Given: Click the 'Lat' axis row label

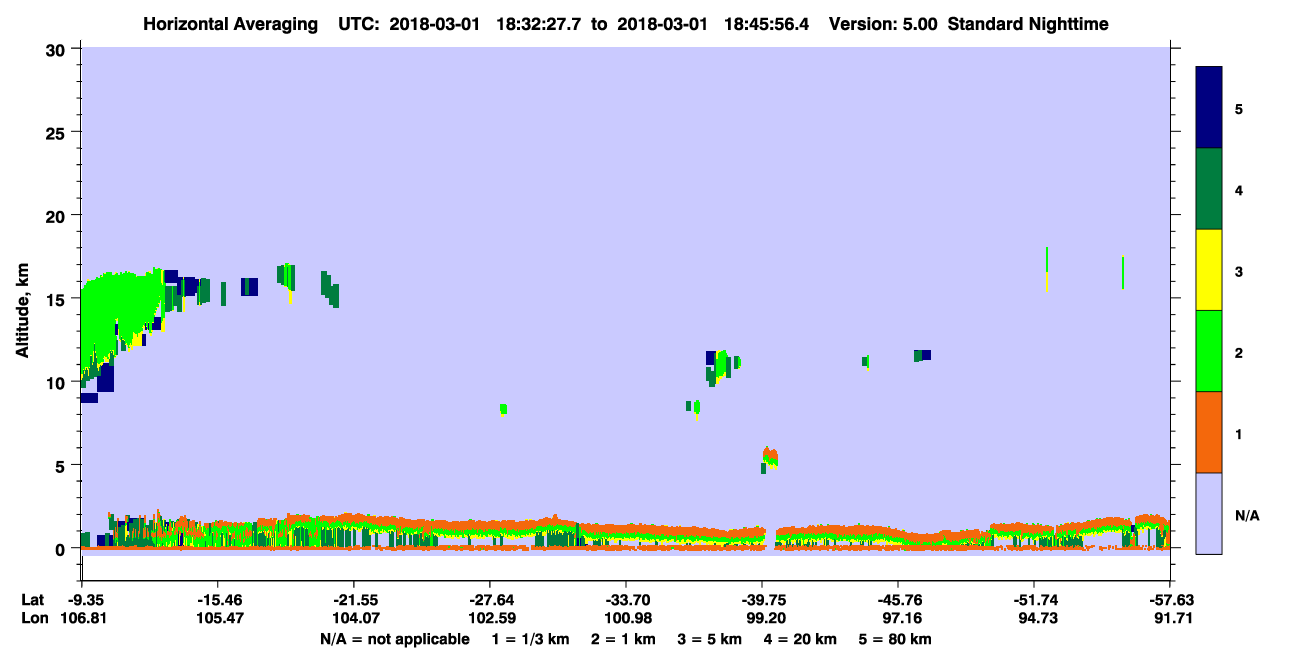Looking at the screenshot, I should click(32, 600).
